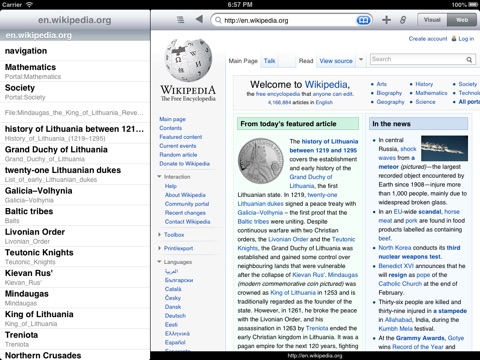Viewport: 480px width, 360px height.
Task: Add new page with plus icon
Action: (x=386, y=20)
